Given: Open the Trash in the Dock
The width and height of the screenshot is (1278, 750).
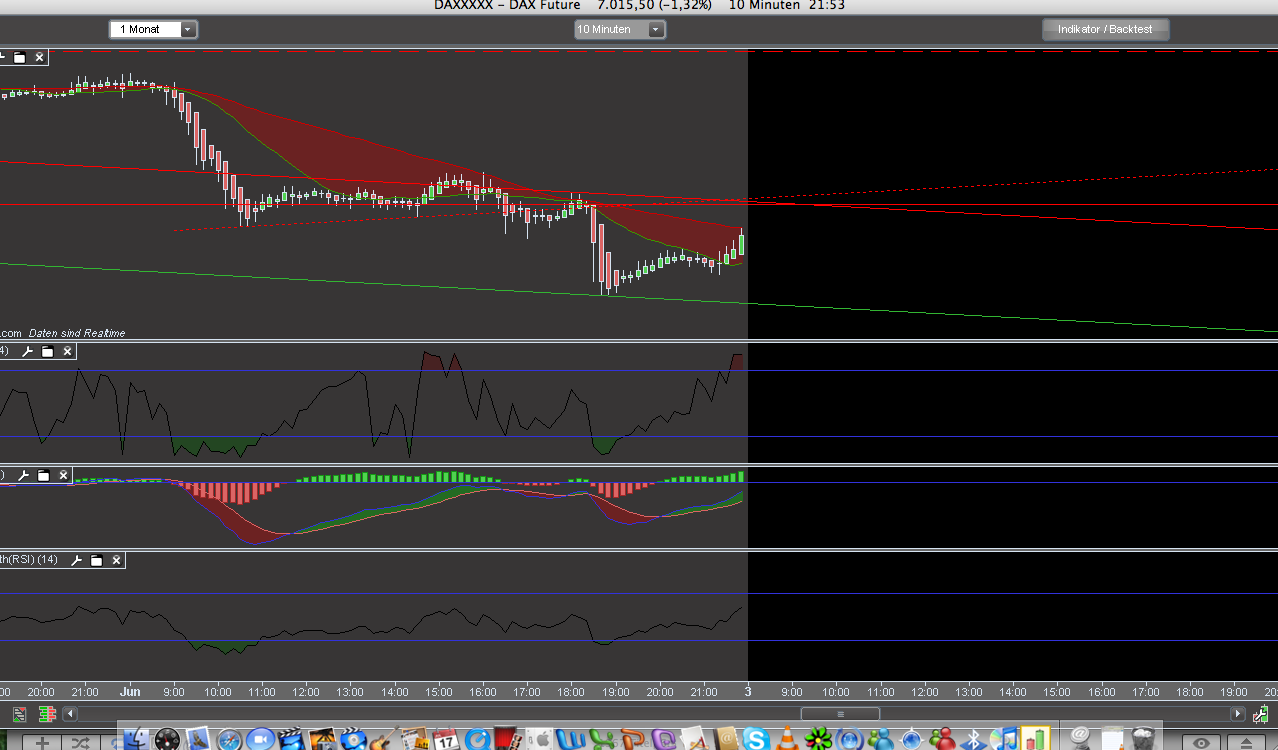Looking at the screenshot, I should (1141, 738).
